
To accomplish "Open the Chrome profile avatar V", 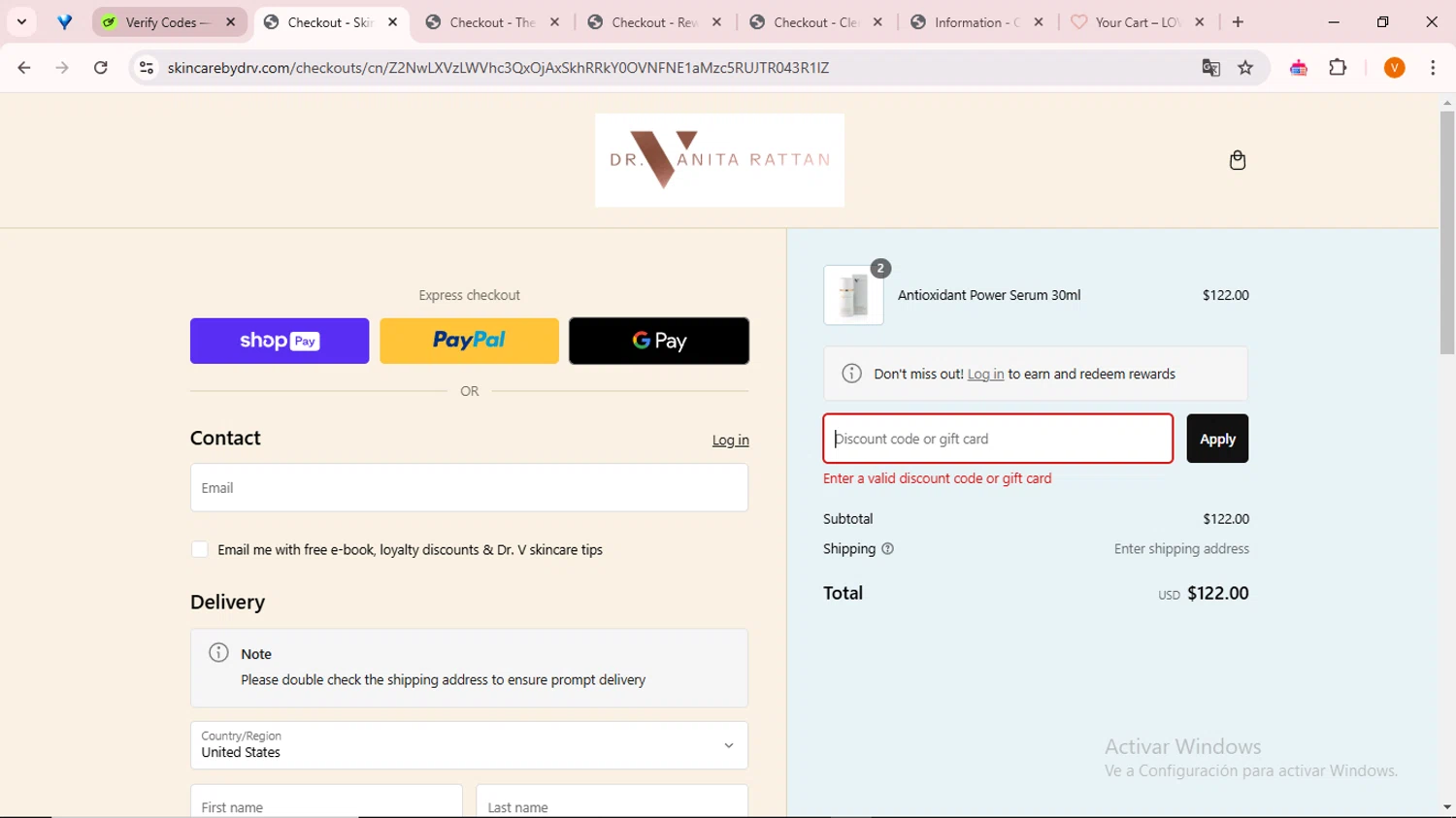I will point(1394,68).
